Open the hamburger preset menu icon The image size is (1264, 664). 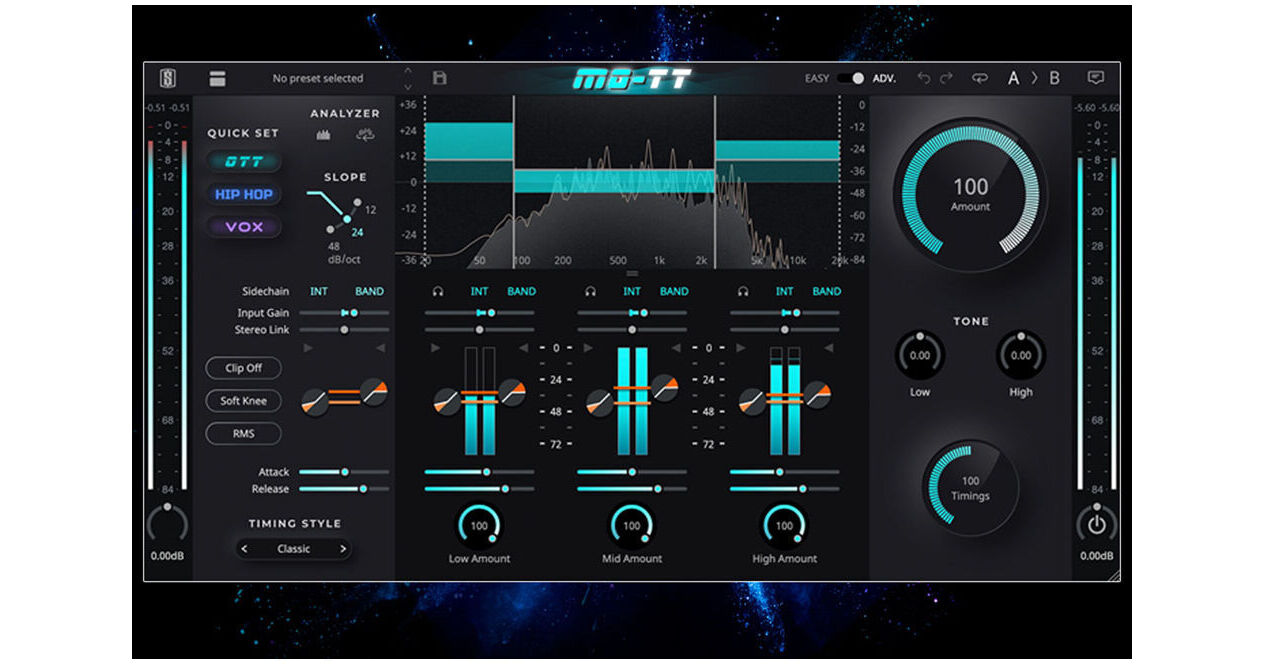coord(217,77)
